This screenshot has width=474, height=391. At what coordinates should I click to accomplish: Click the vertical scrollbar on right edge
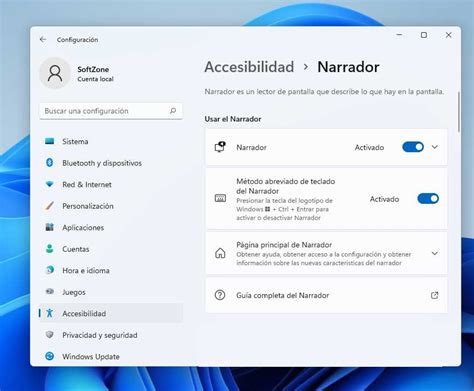pyautogui.click(x=459, y=112)
